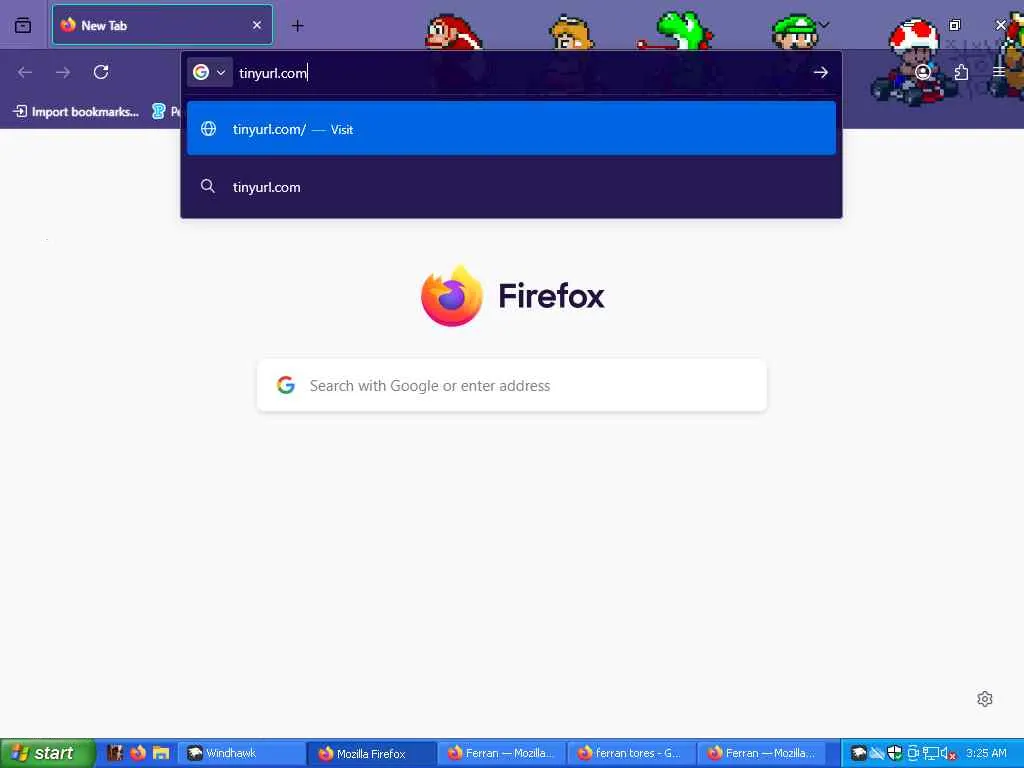The width and height of the screenshot is (1024, 768).
Task: Close the New Tab tab
Action: pyautogui.click(x=257, y=25)
